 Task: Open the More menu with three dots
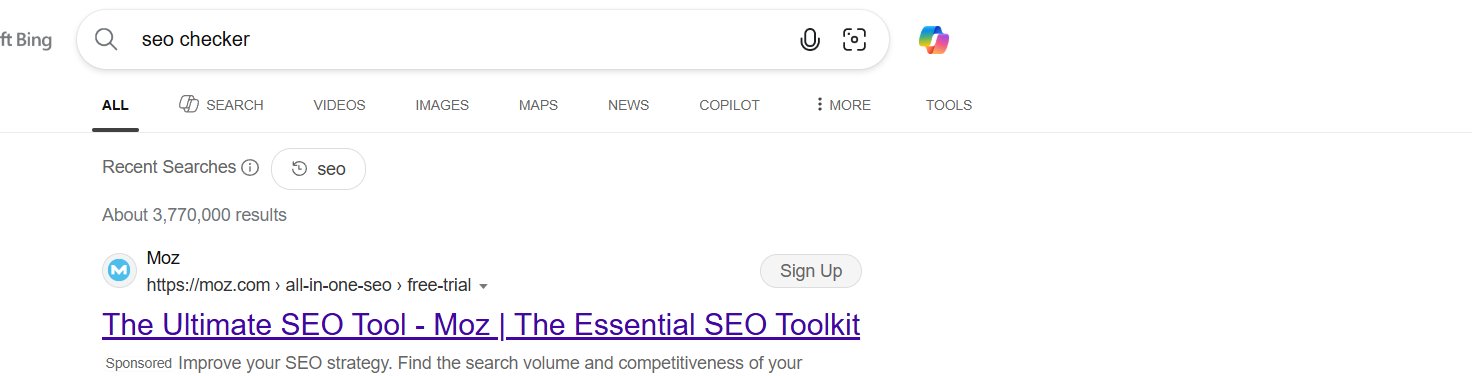[843, 105]
